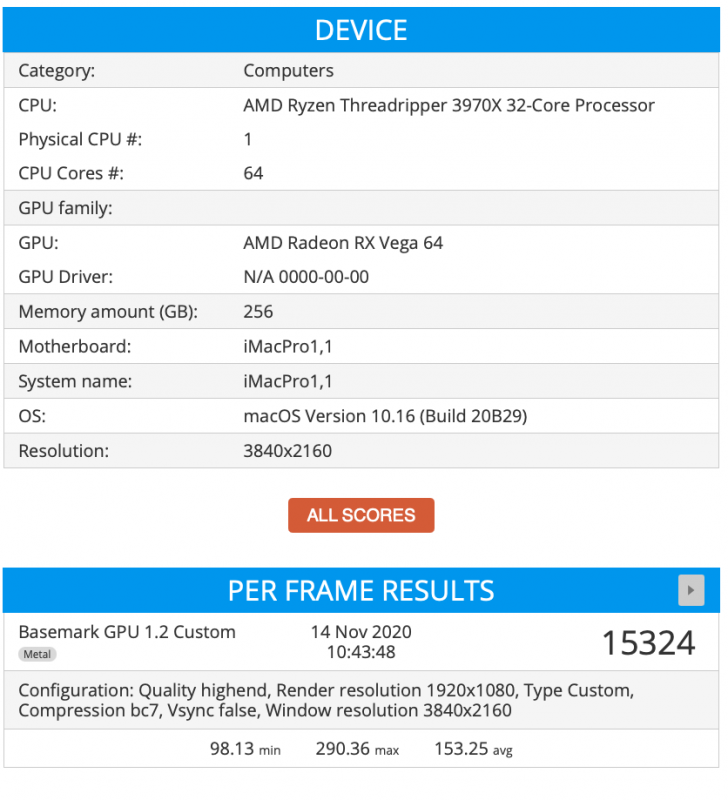Click the GPU family label
The width and height of the screenshot is (728, 800).
coord(65,208)
